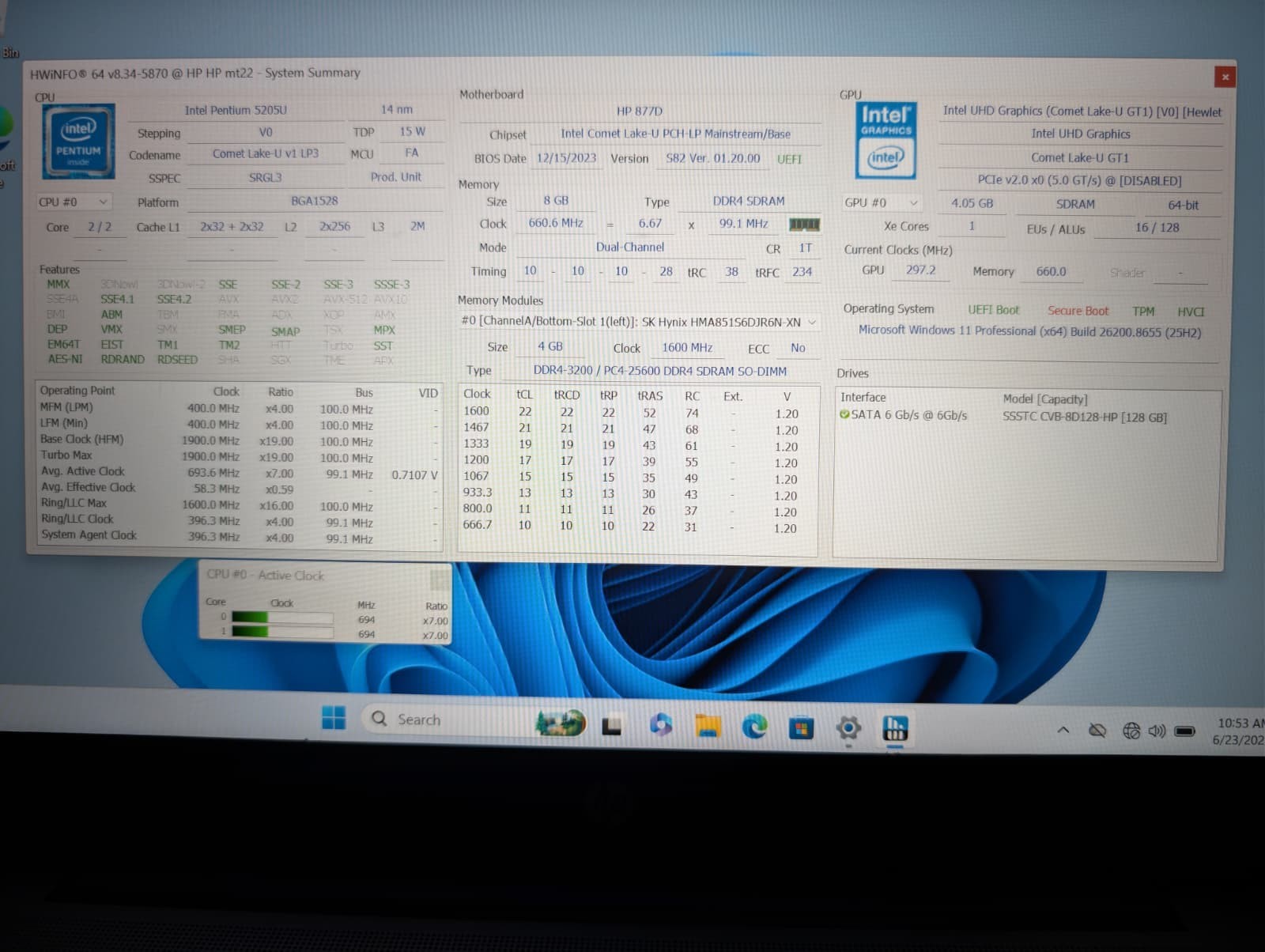
Task: Open Task View from the taskbar
Action: [611, 724]
